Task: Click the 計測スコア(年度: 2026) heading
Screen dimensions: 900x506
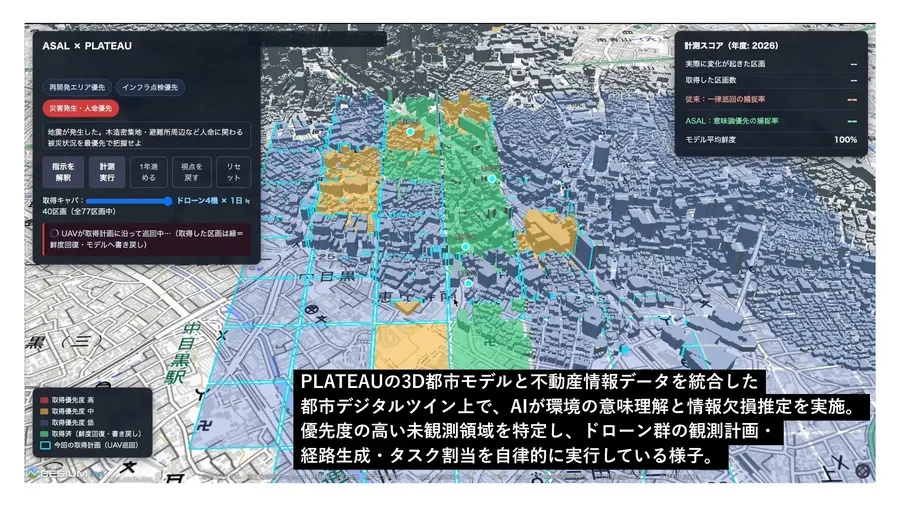Action: coord(731,46)
